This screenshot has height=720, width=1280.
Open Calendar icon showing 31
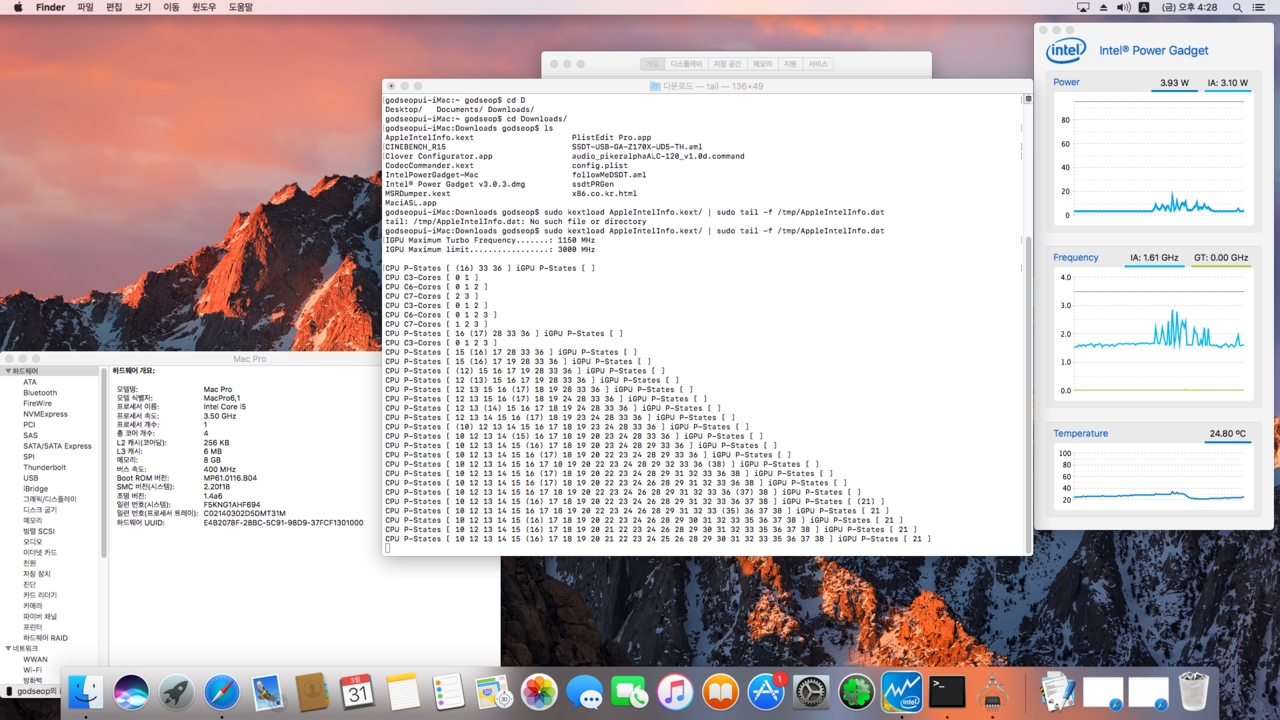tap(357, 692)
